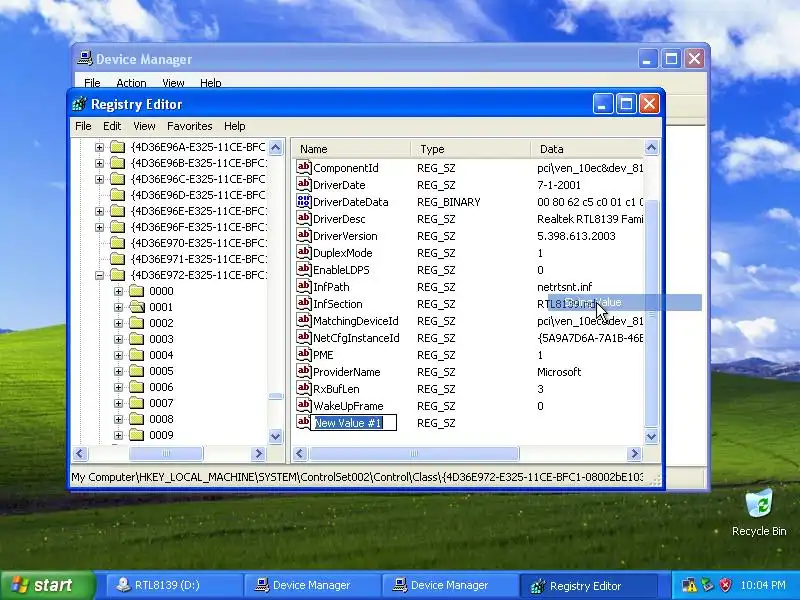Click the RxBufLen string value icon

pyautogui.click(x=304, y=388)
